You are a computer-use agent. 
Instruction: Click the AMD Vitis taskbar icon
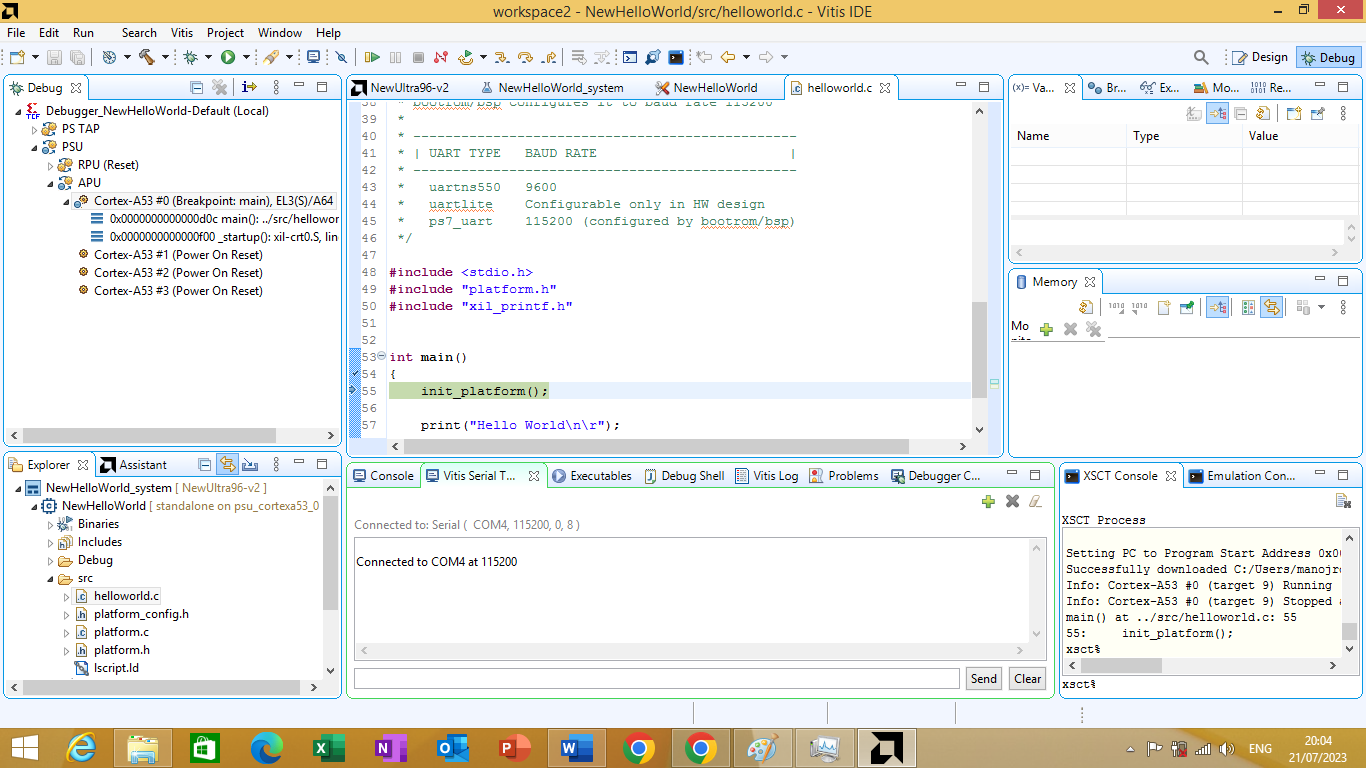[887, 748]
